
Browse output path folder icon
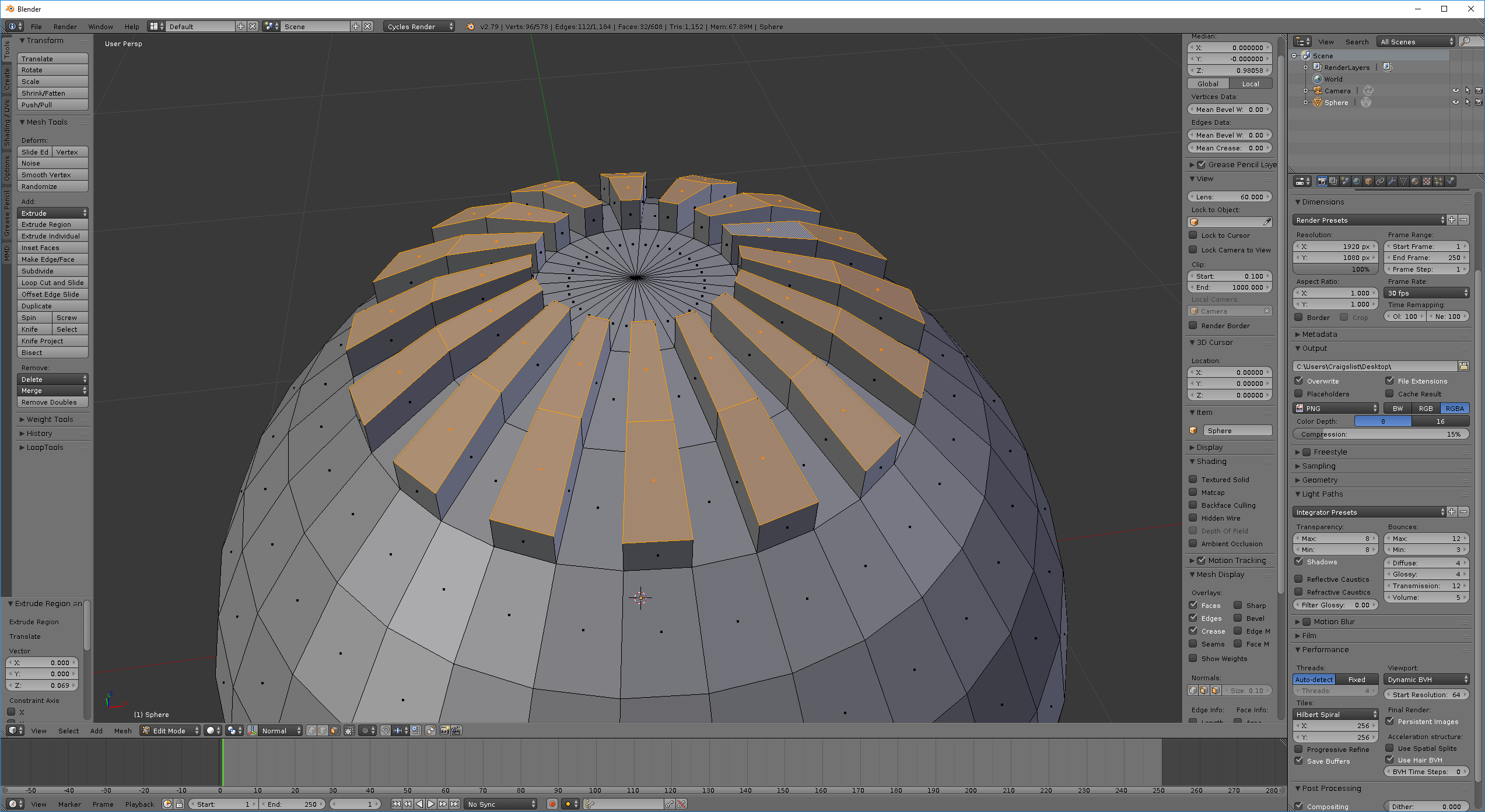point(1463,366)
